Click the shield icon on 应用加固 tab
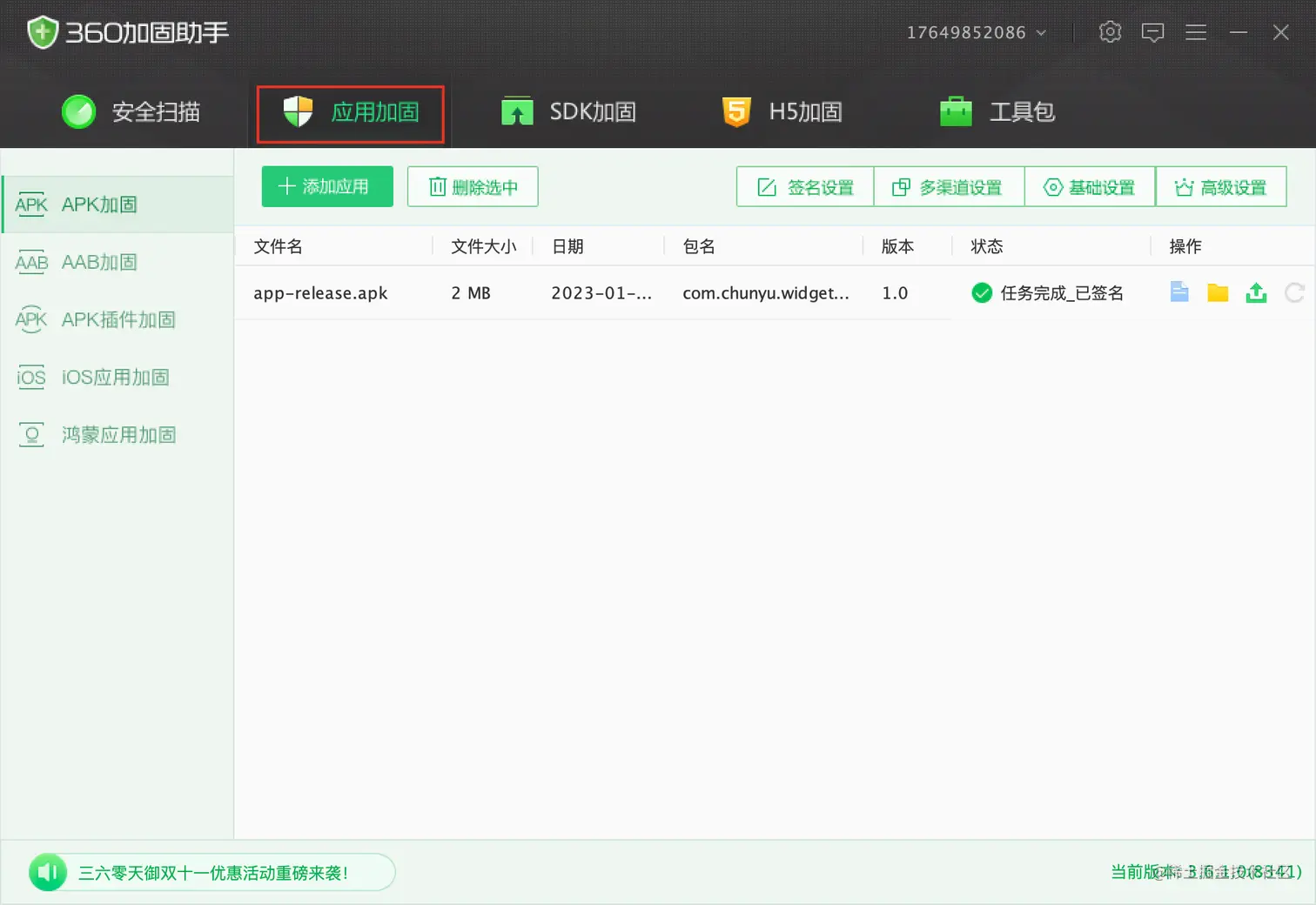The image size is (1316, 905). (298, 111)
